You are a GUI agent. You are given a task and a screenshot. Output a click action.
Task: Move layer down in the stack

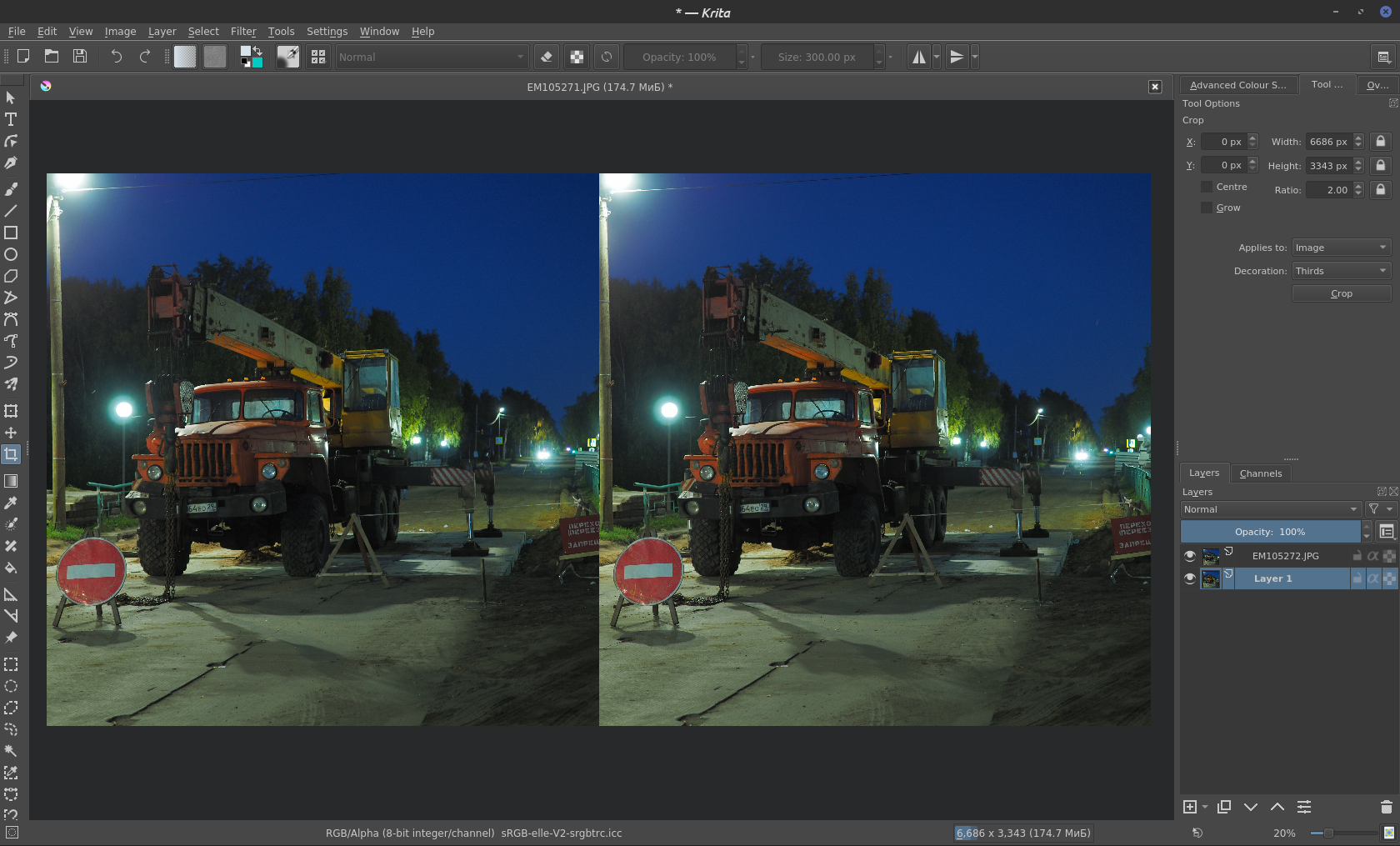coord(1251,807)
